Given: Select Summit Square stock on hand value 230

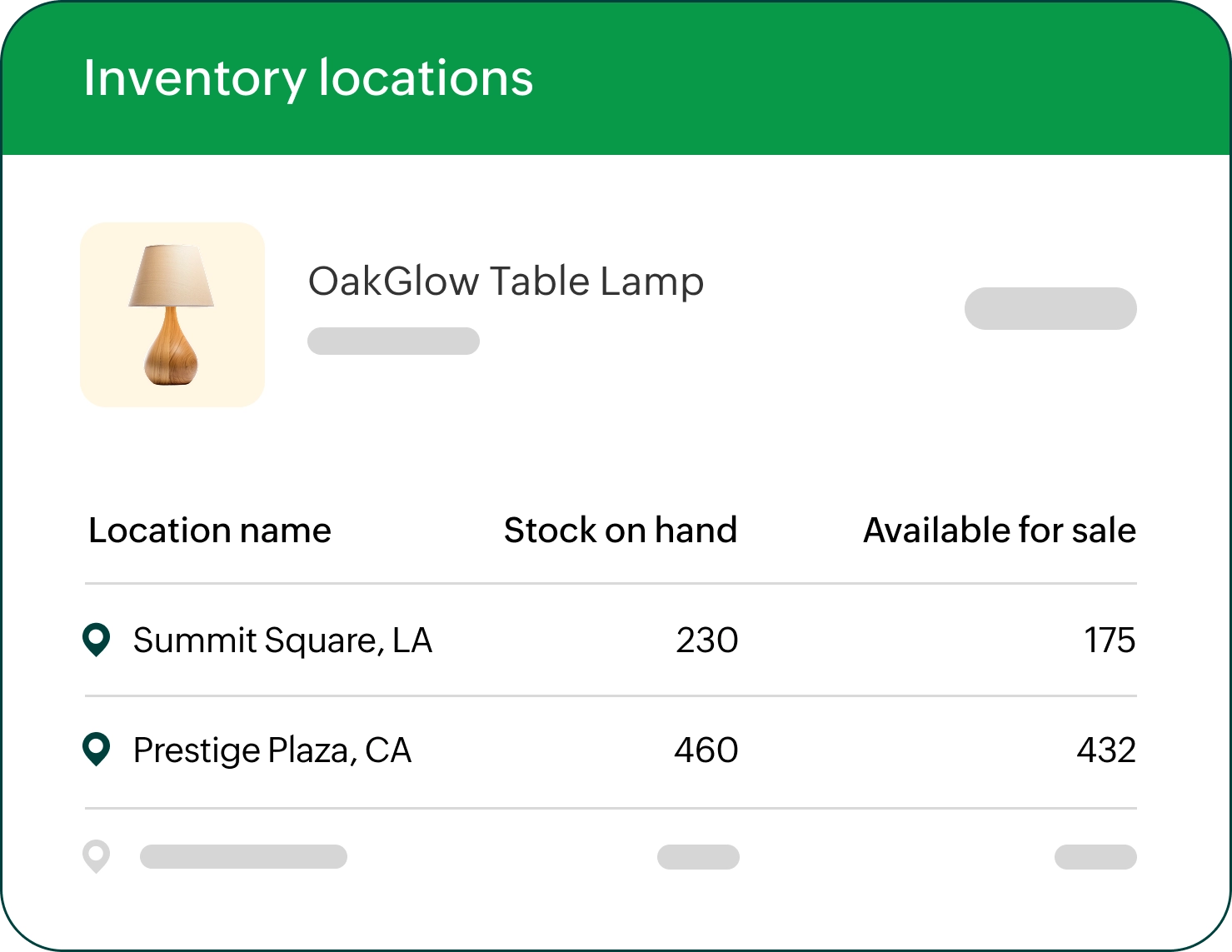Looking at the screenshot, I should tap(706, 640).
